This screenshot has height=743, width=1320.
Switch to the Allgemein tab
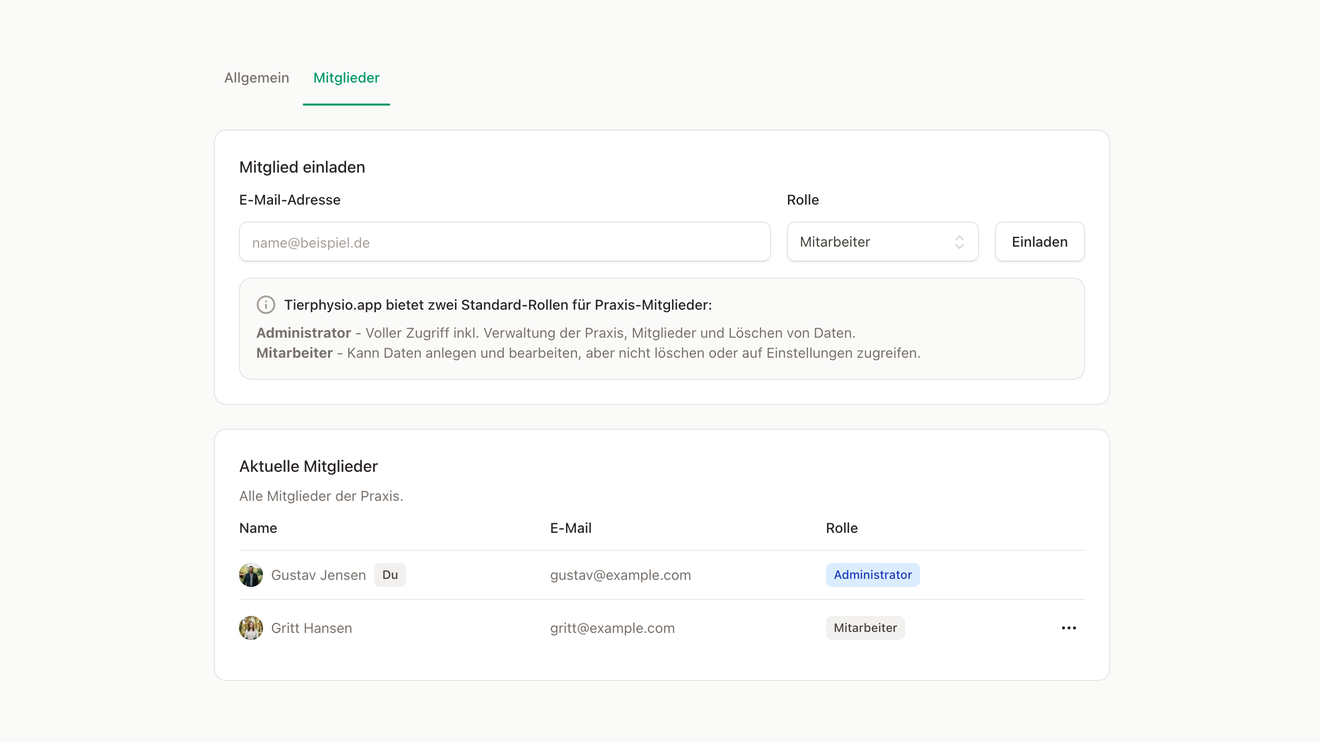click(256, 78)
